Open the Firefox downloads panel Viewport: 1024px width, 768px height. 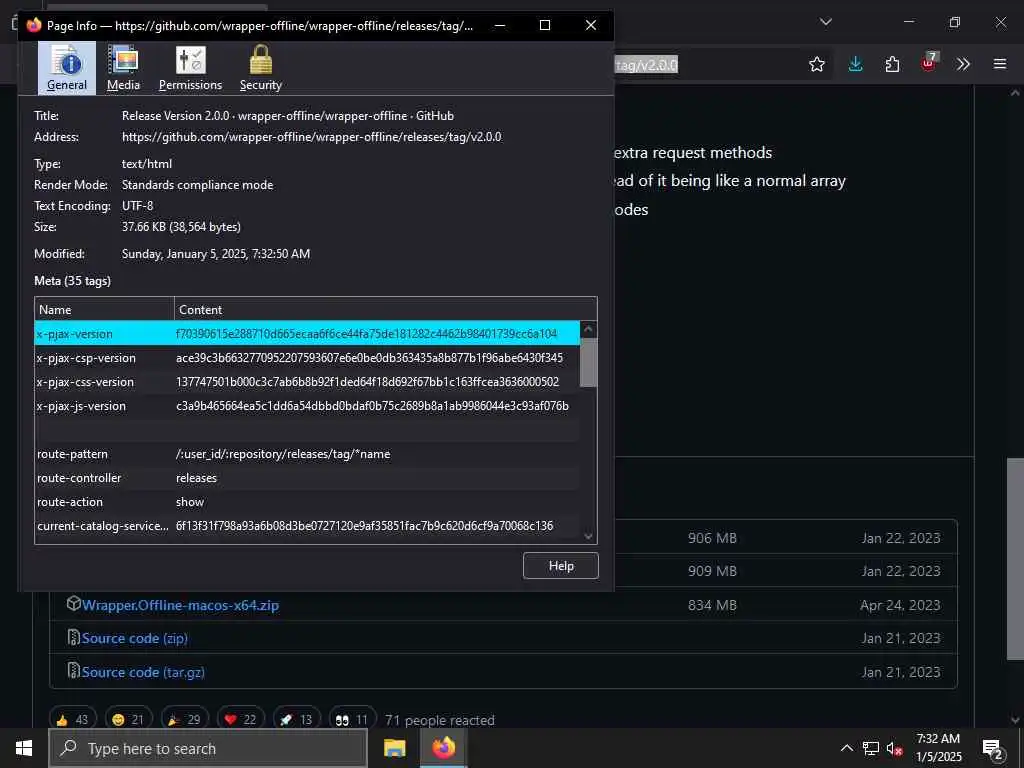click(x=855, y=64)
